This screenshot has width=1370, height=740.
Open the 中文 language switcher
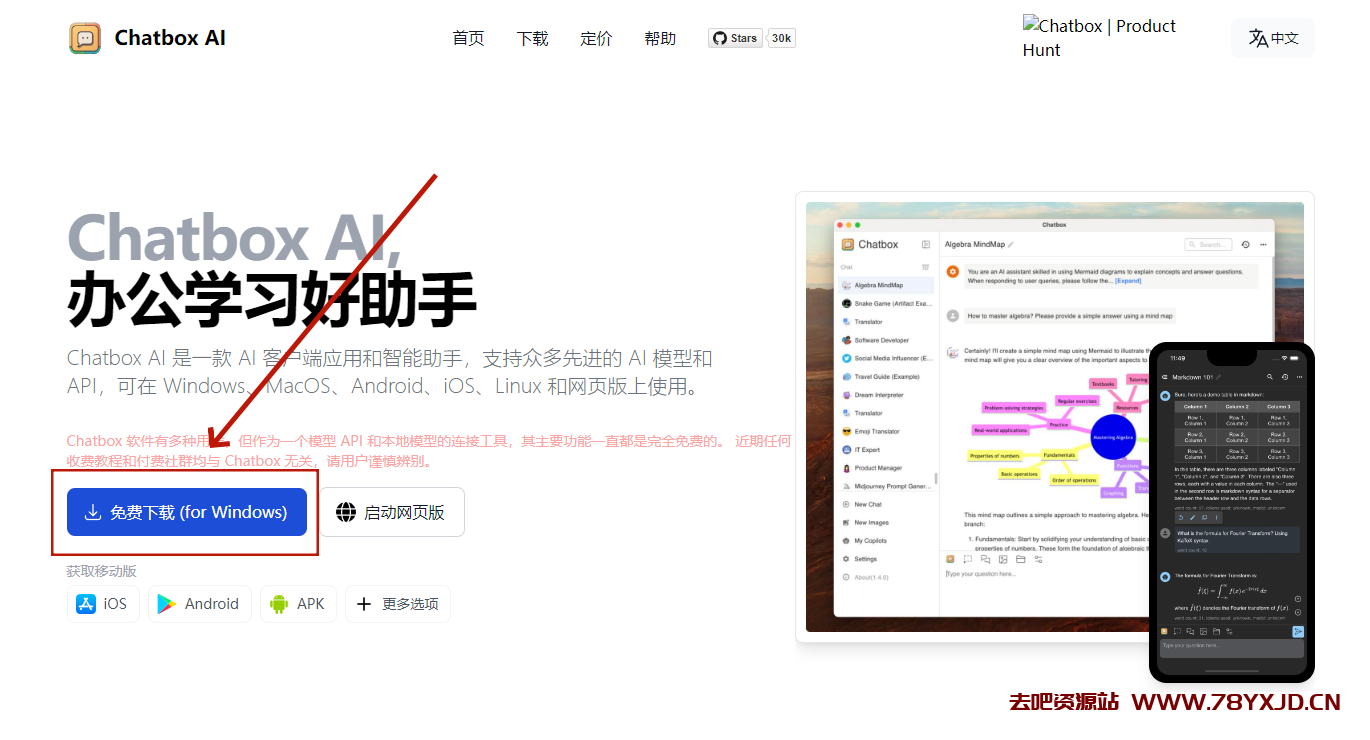click(1273, 38)
